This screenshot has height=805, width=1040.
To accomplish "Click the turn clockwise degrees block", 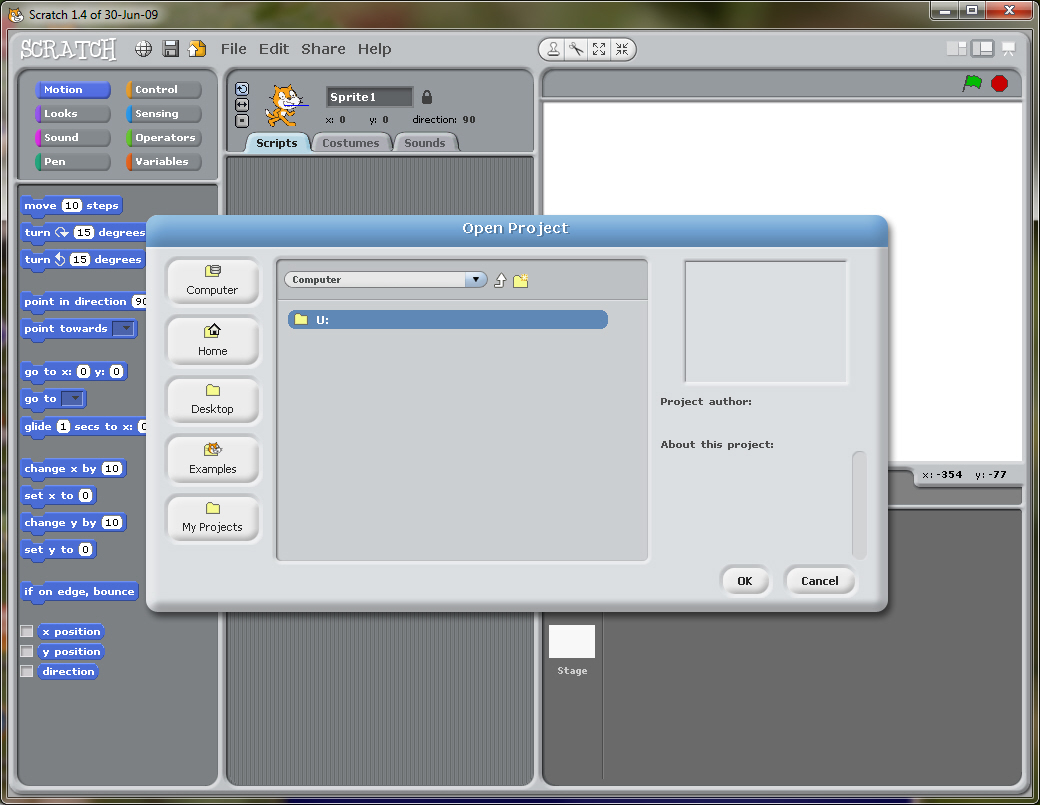I will (84, 233).
